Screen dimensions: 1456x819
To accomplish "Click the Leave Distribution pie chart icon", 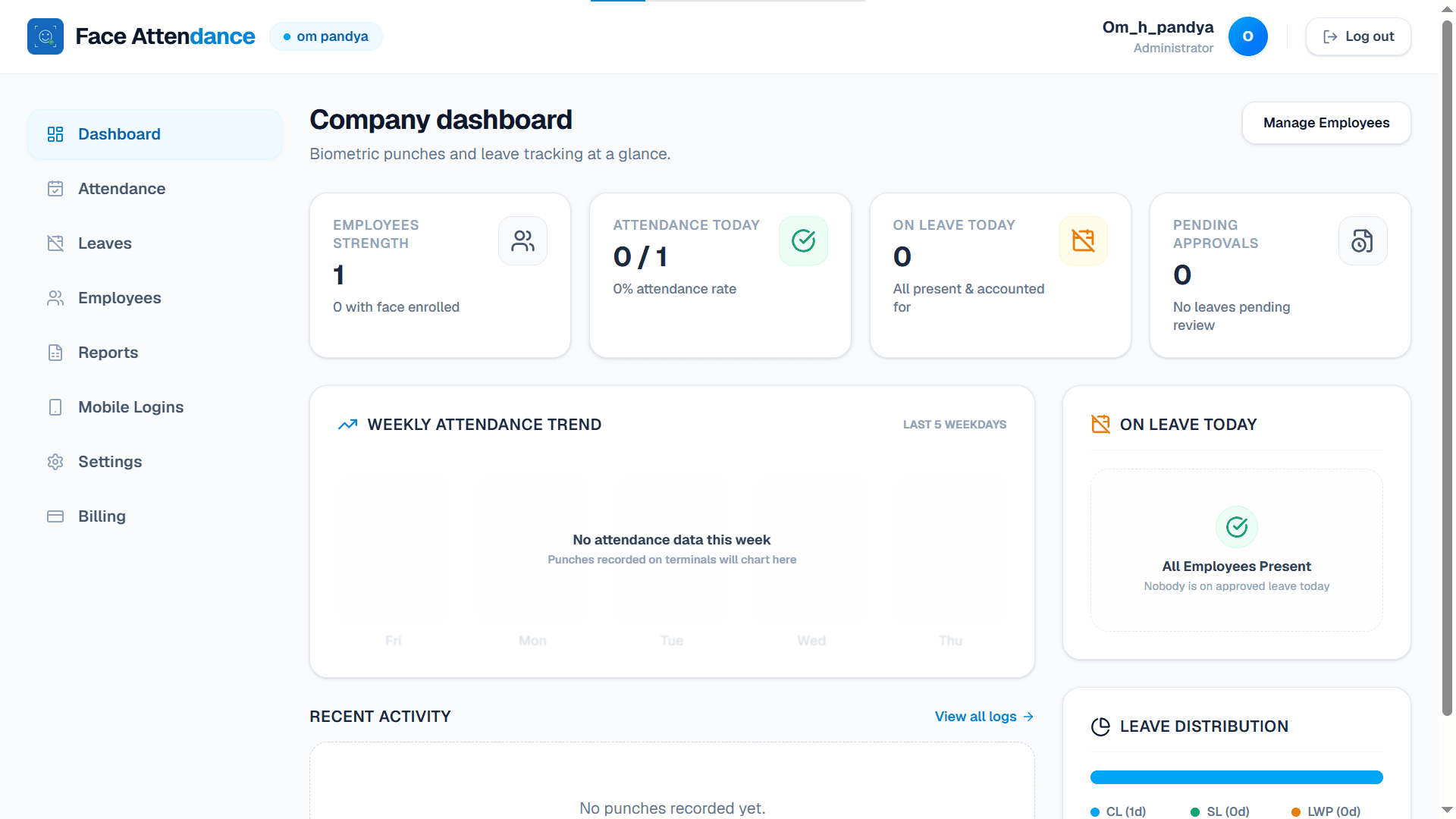I will point(1100,726).
